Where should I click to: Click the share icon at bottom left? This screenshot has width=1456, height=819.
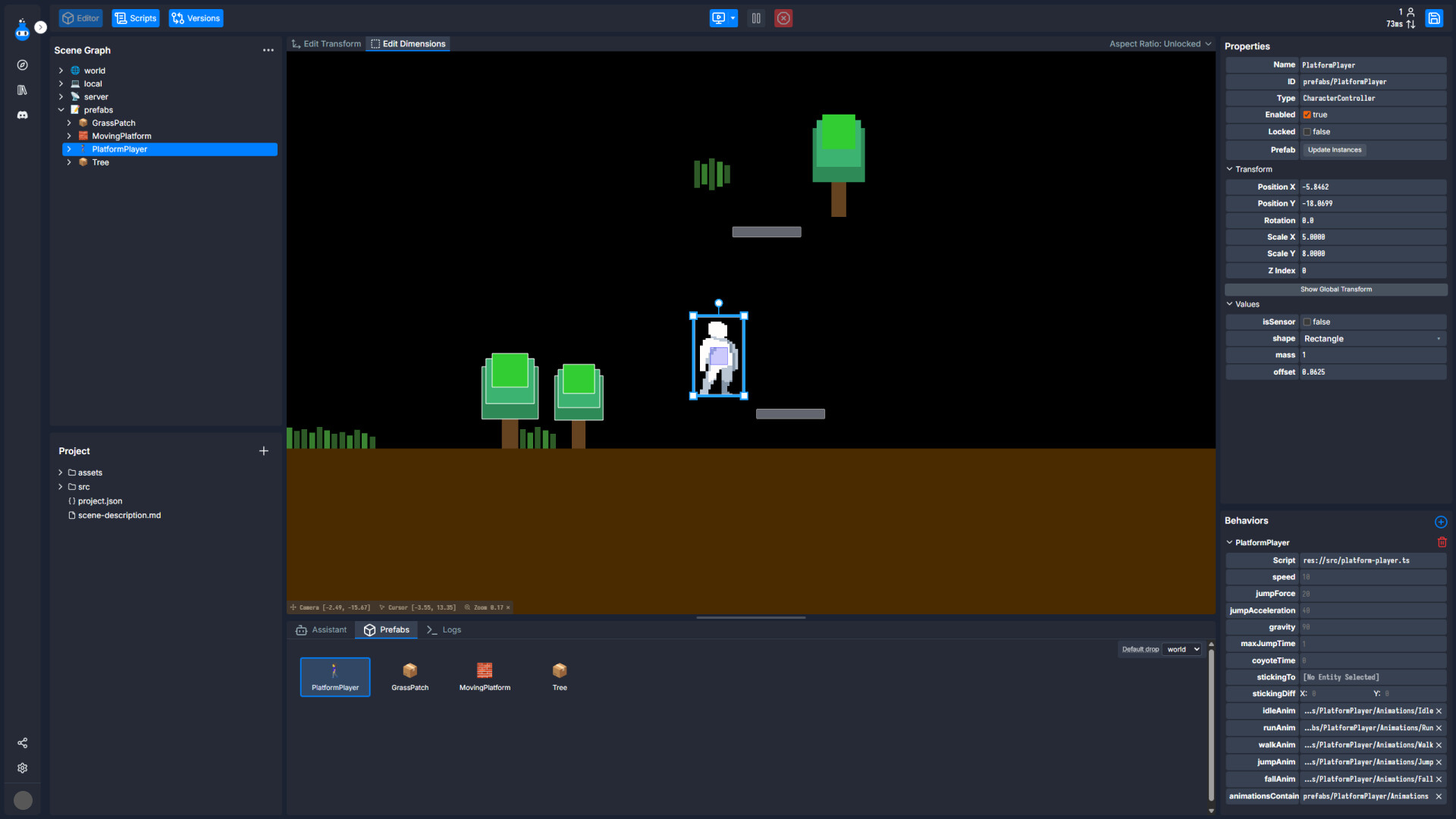coord(22,743)
